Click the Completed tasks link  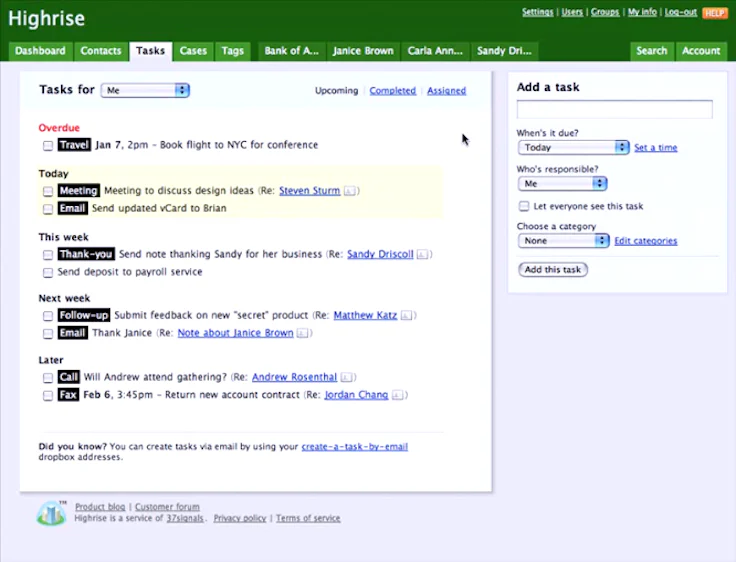point(392,91)
